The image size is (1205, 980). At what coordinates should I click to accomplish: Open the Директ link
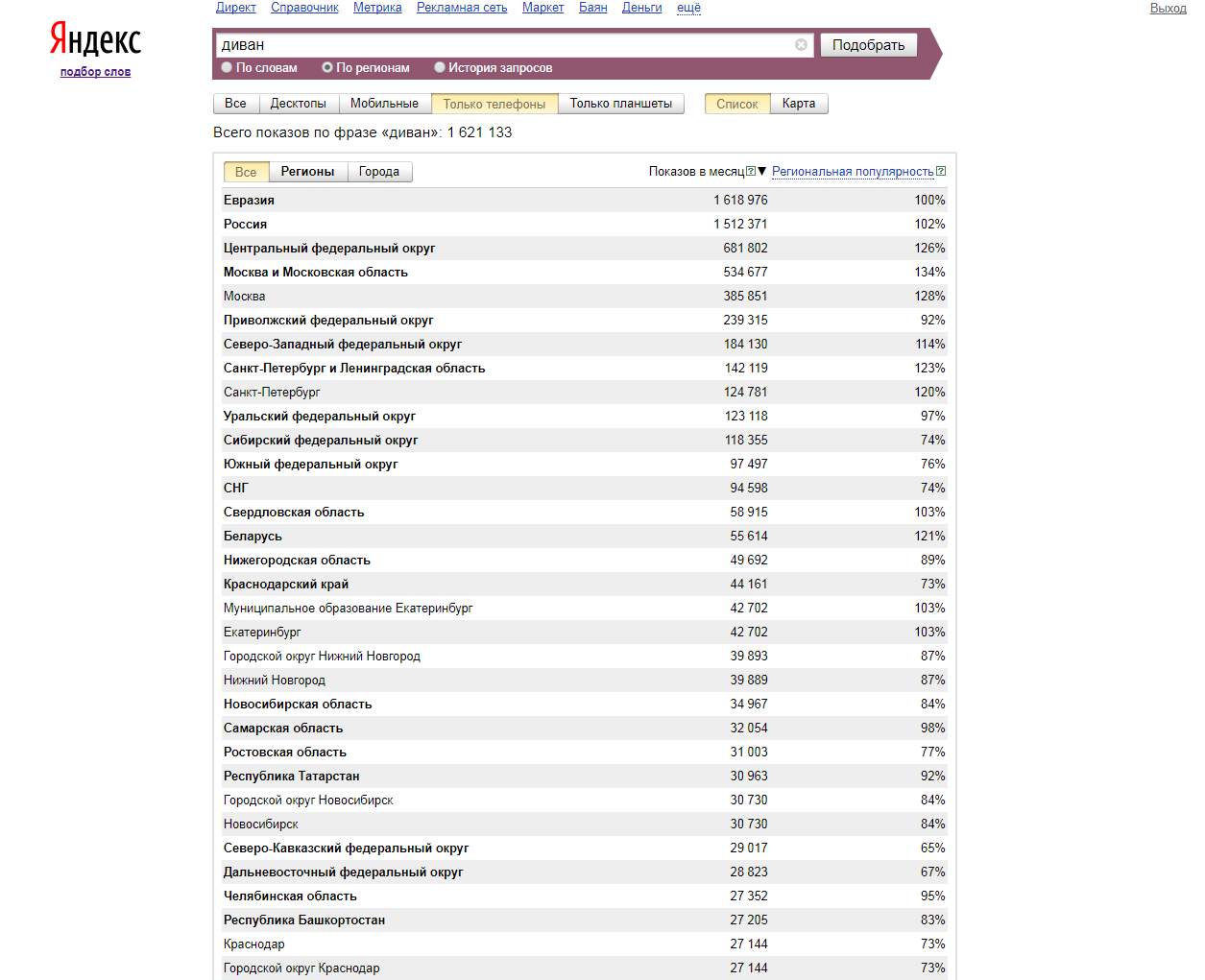click(x=236, y=8)
